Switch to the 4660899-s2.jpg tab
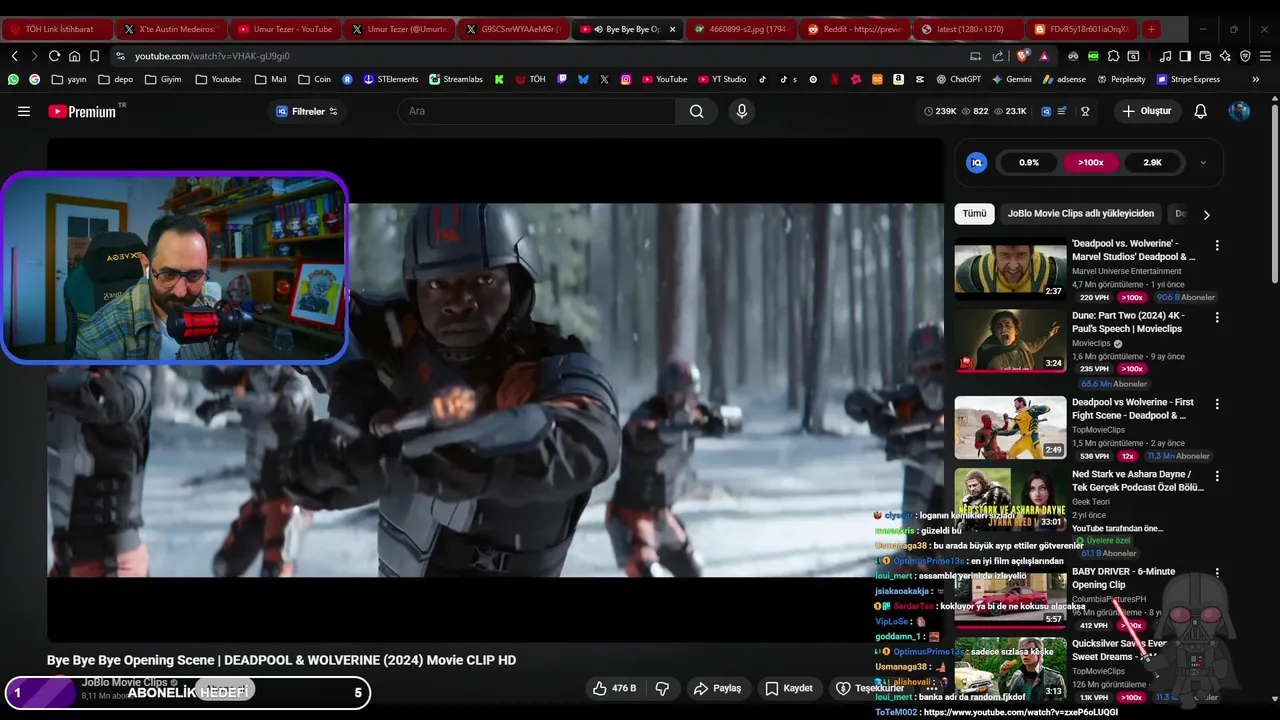Screen dimensions: 1280x720 tap(742, 29)
